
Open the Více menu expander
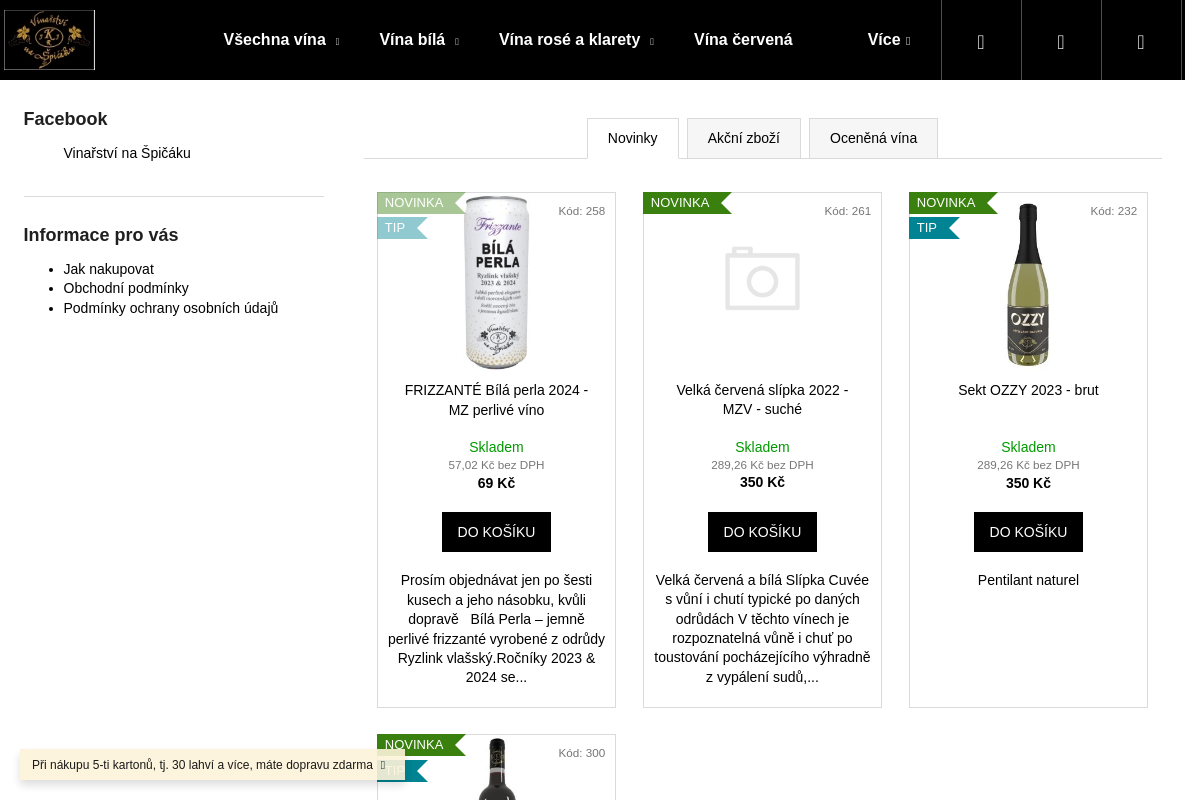(x=908, y=42)
